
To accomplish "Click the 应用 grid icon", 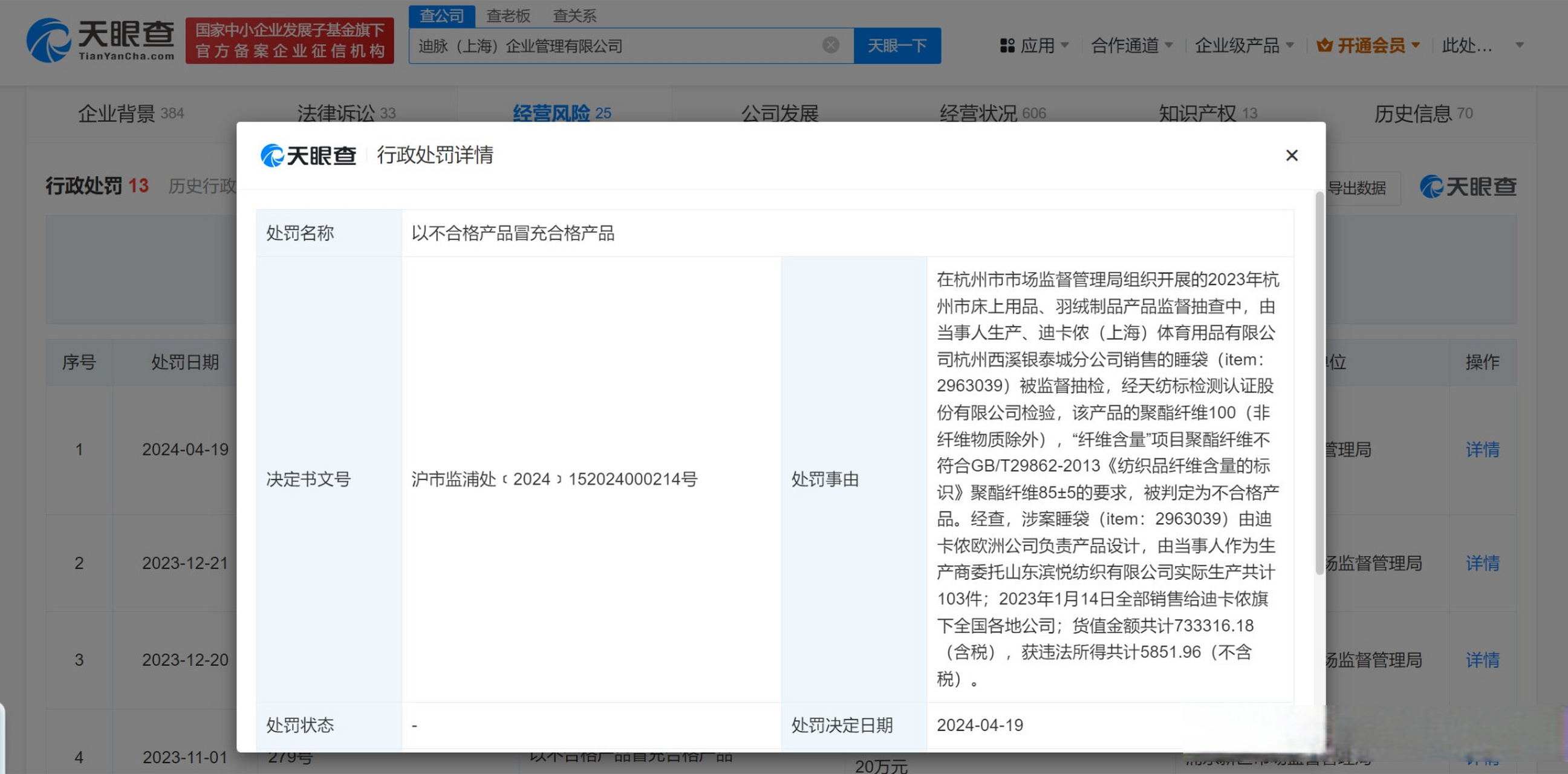I will pyautogui.click(x=1007, y=45).
